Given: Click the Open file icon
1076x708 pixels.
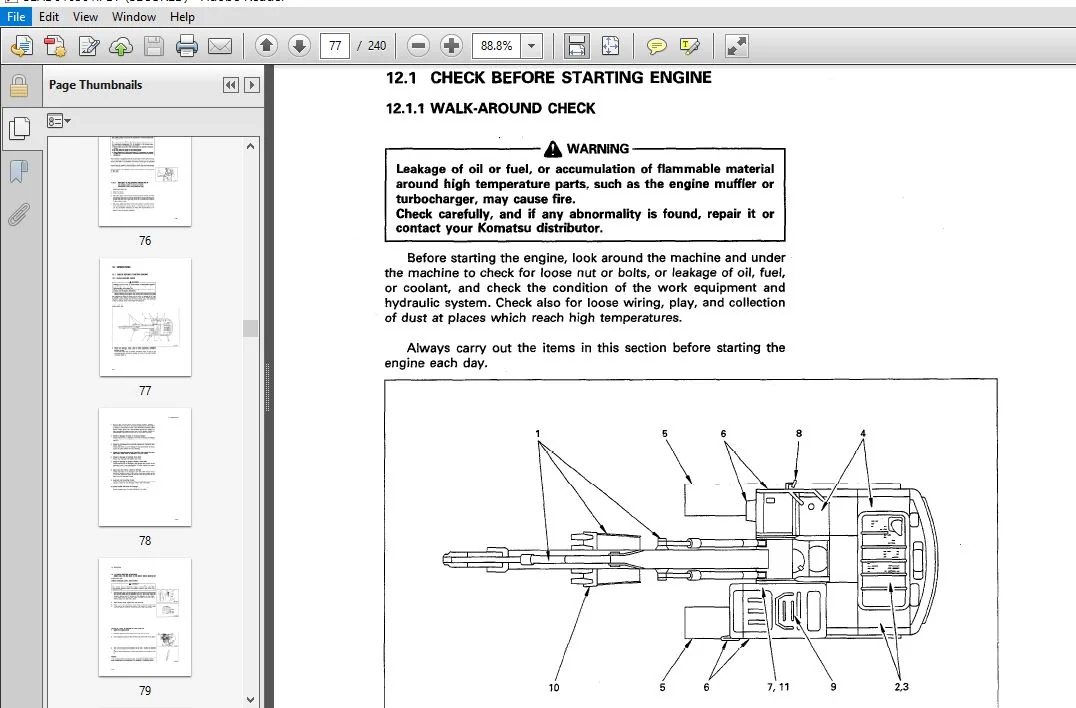Looking at the screenshot, I should (x=22, y=46).
